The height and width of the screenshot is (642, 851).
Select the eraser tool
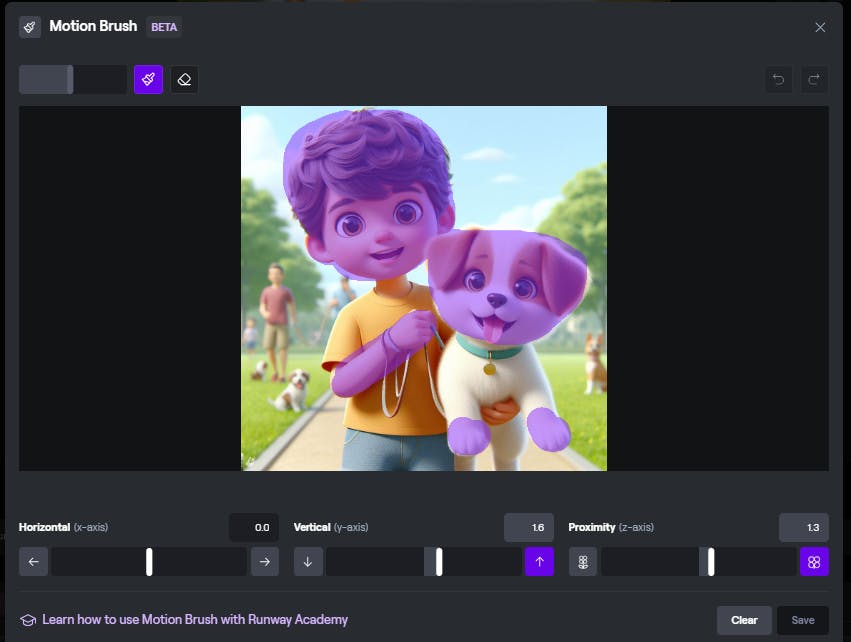coord(185,80)
